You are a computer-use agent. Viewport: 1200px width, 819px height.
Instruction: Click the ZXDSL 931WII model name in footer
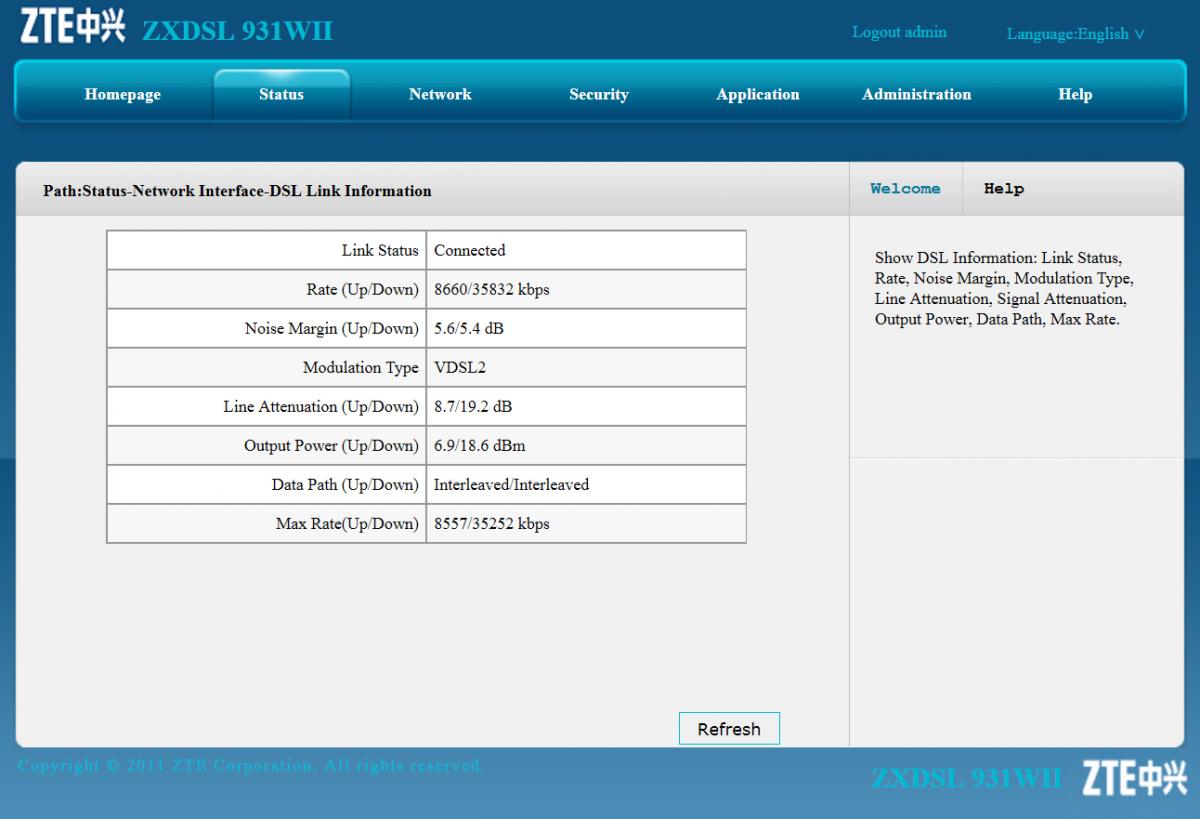[x=966, y=778]
